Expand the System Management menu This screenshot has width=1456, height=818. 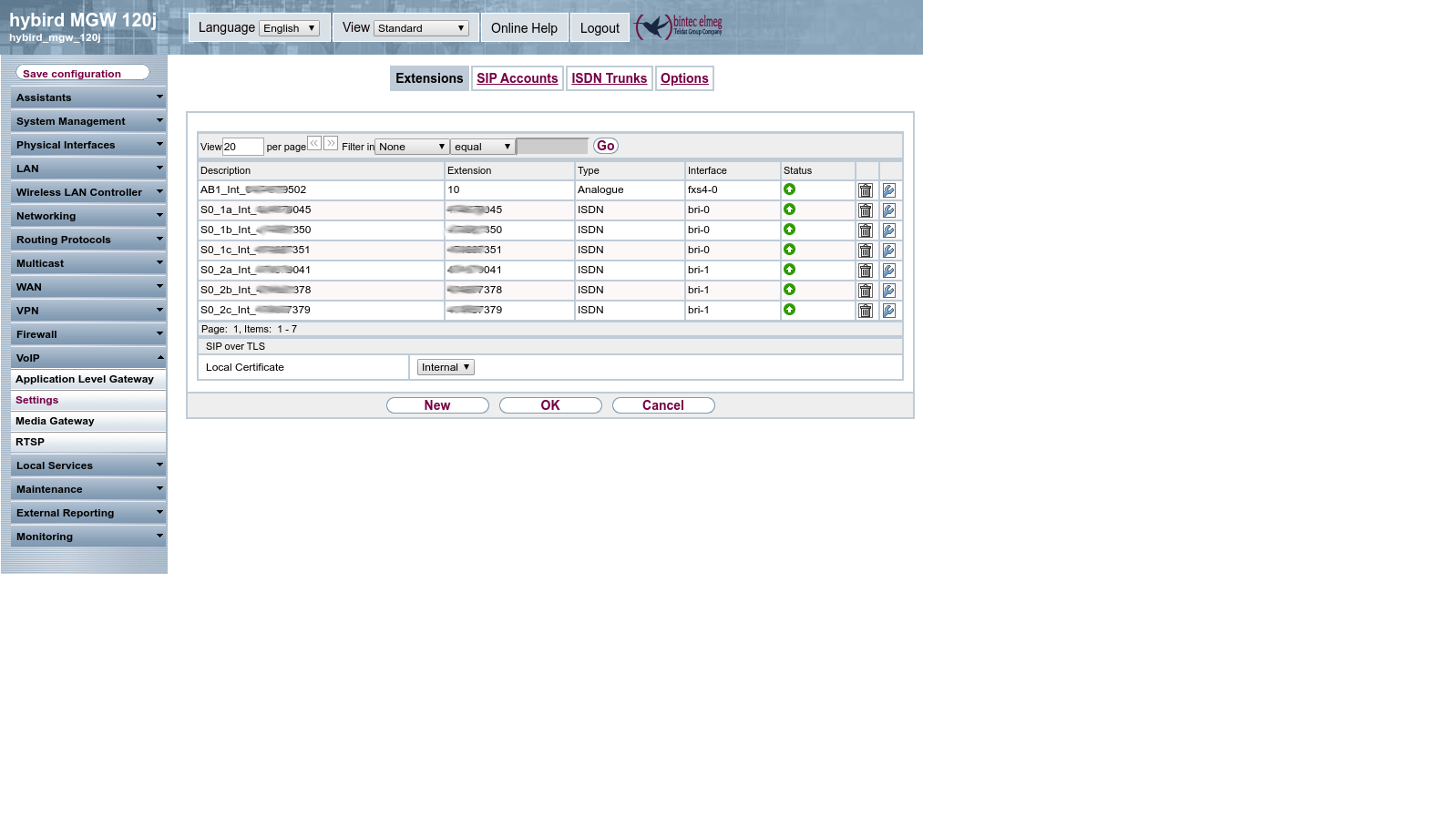(88, 121)
